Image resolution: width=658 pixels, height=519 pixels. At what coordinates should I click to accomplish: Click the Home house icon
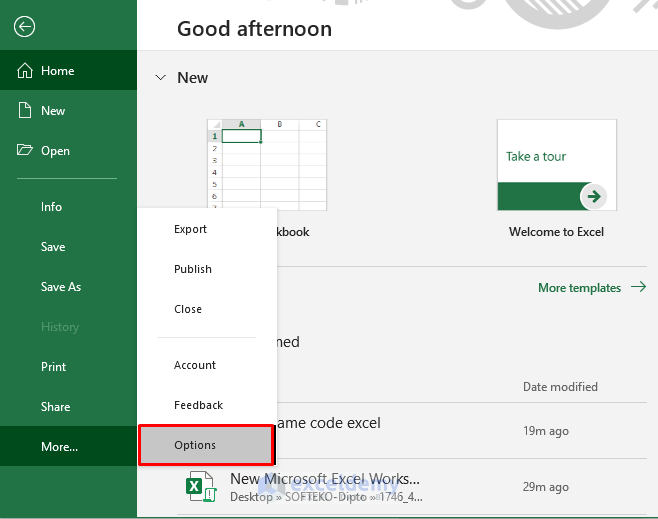(25, 70)
